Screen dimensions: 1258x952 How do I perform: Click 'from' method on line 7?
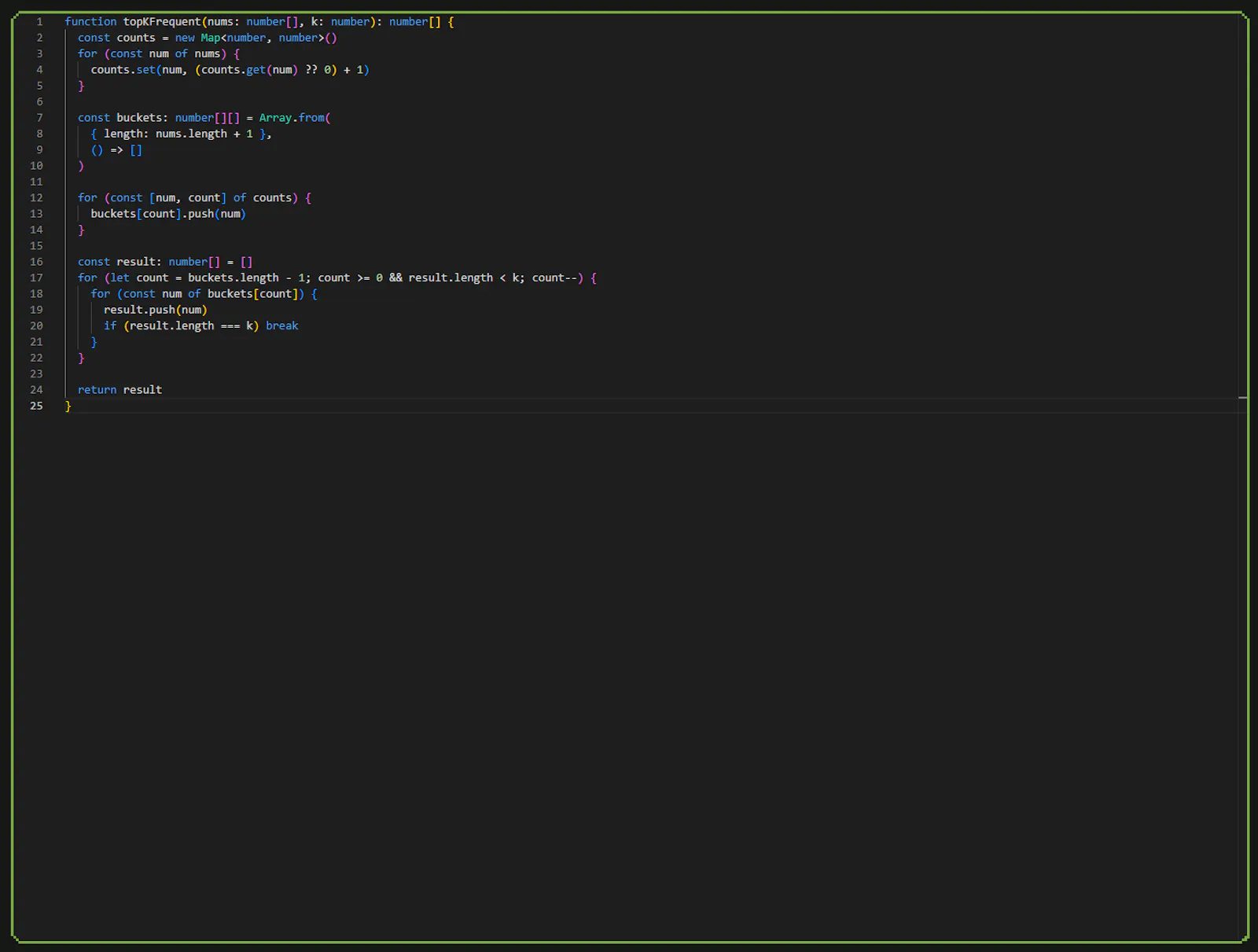(x=311, y=118)
